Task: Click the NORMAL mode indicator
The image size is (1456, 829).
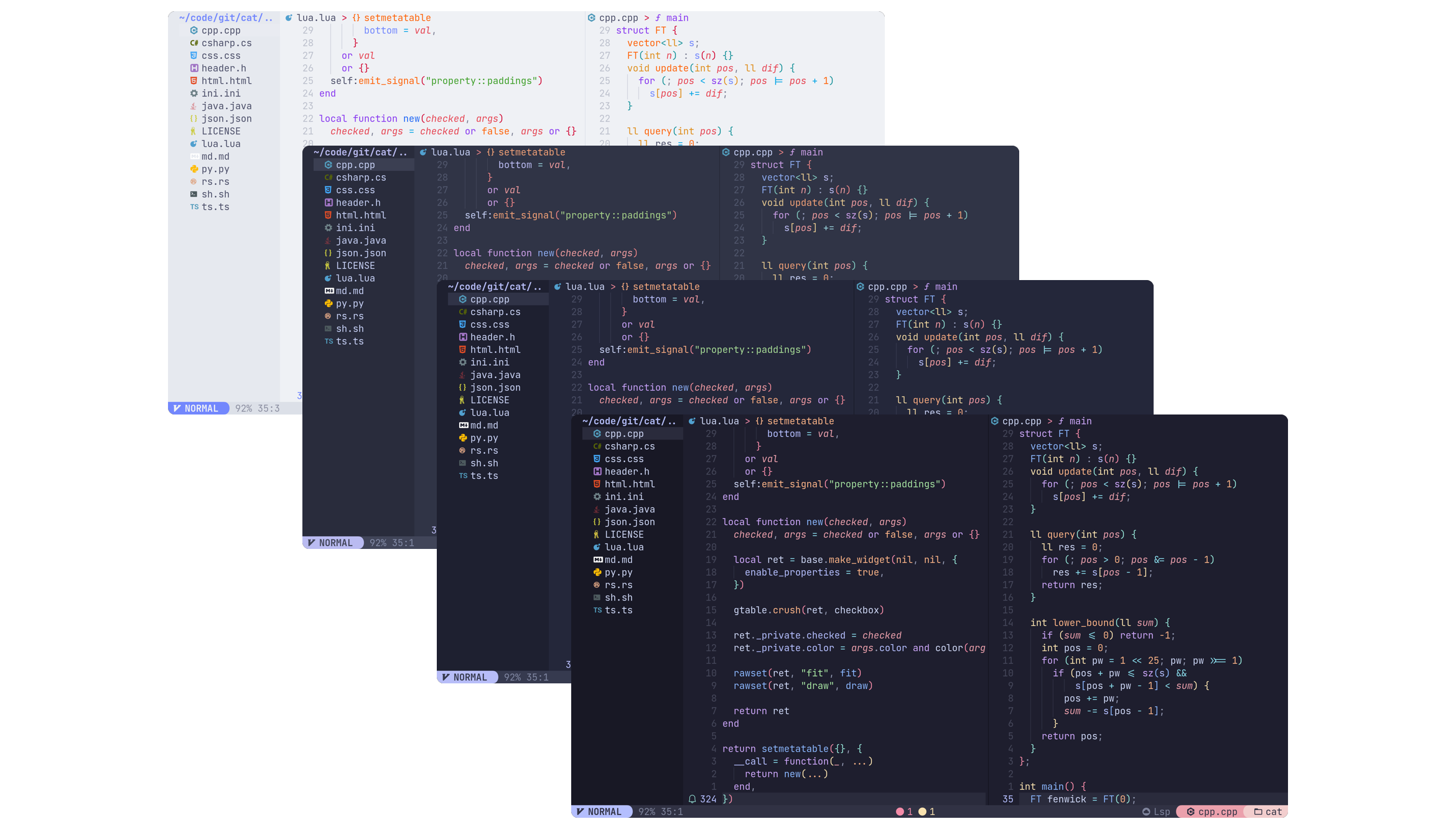Action: click(601, 811)
